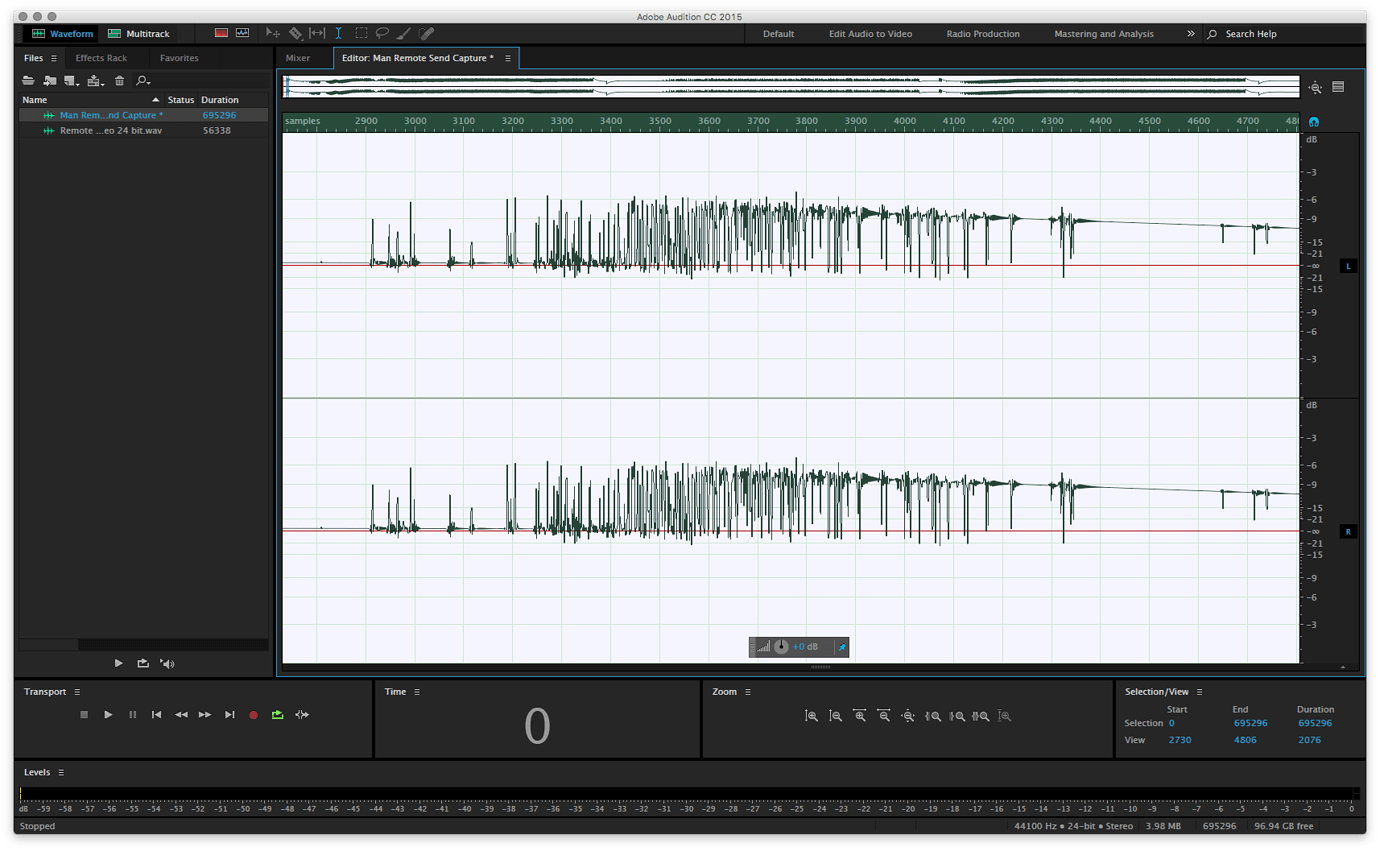Disable the R channel indicator
The height and width of the screenshot is (850, 1380).
pyautogui.click(x=1347, y=531)
